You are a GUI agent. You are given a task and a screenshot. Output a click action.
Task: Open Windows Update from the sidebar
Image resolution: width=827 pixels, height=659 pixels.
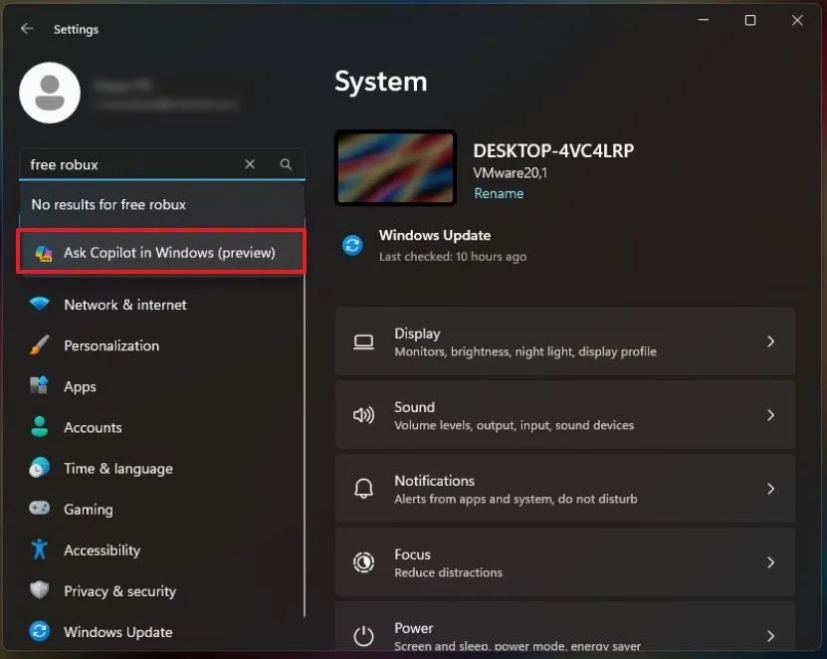[161, 632]
